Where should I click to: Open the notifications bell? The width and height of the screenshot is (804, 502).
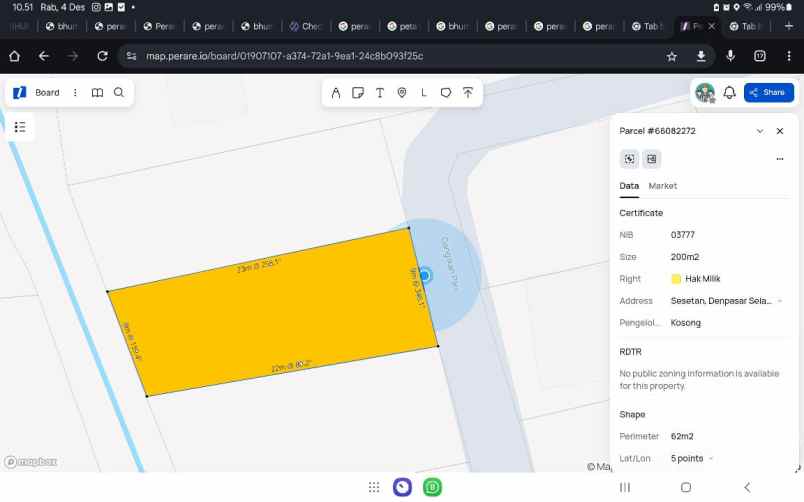[730, 93]
